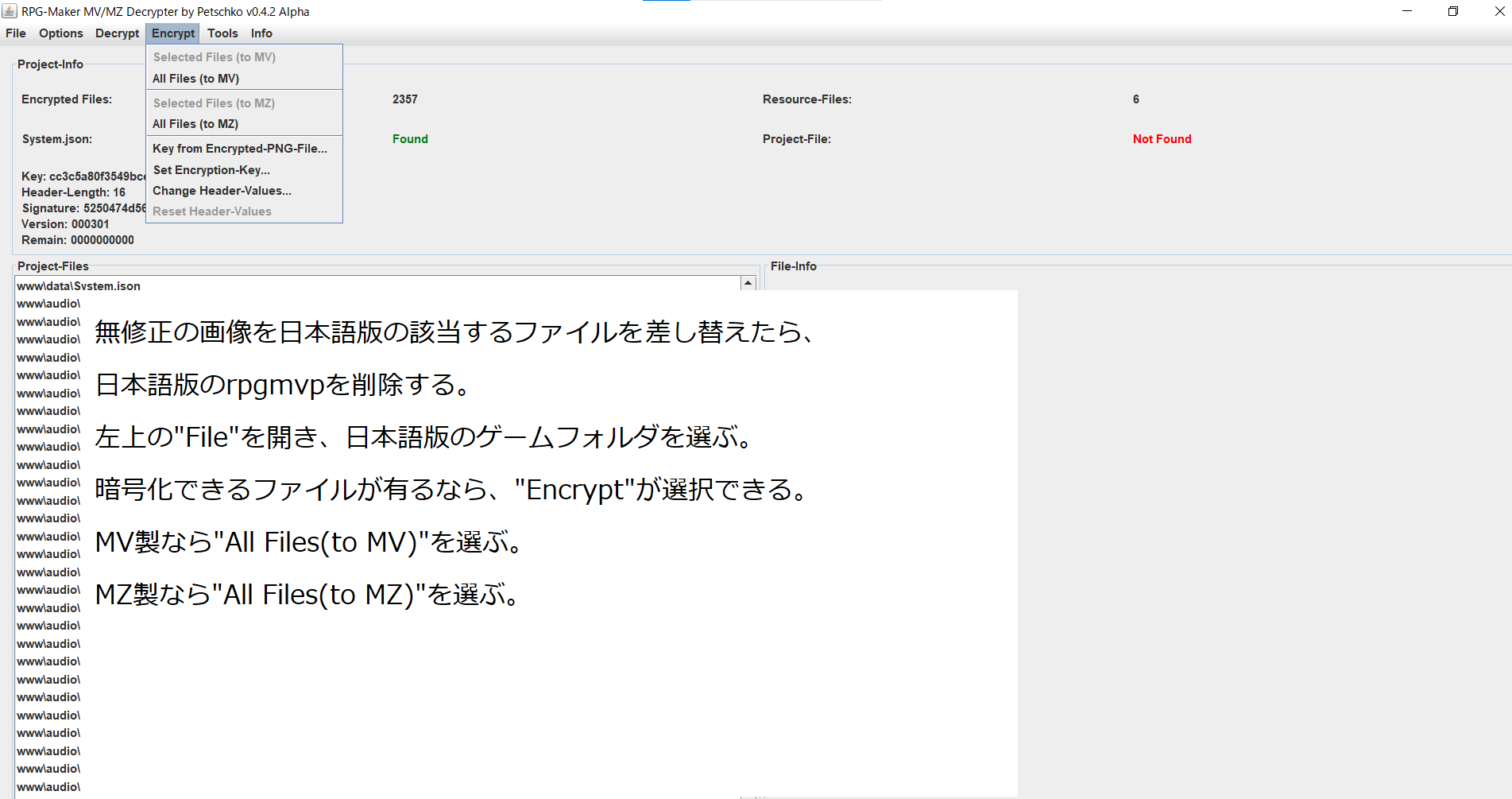Click the Remain: 0000000000 line

[x=78, y=240]
